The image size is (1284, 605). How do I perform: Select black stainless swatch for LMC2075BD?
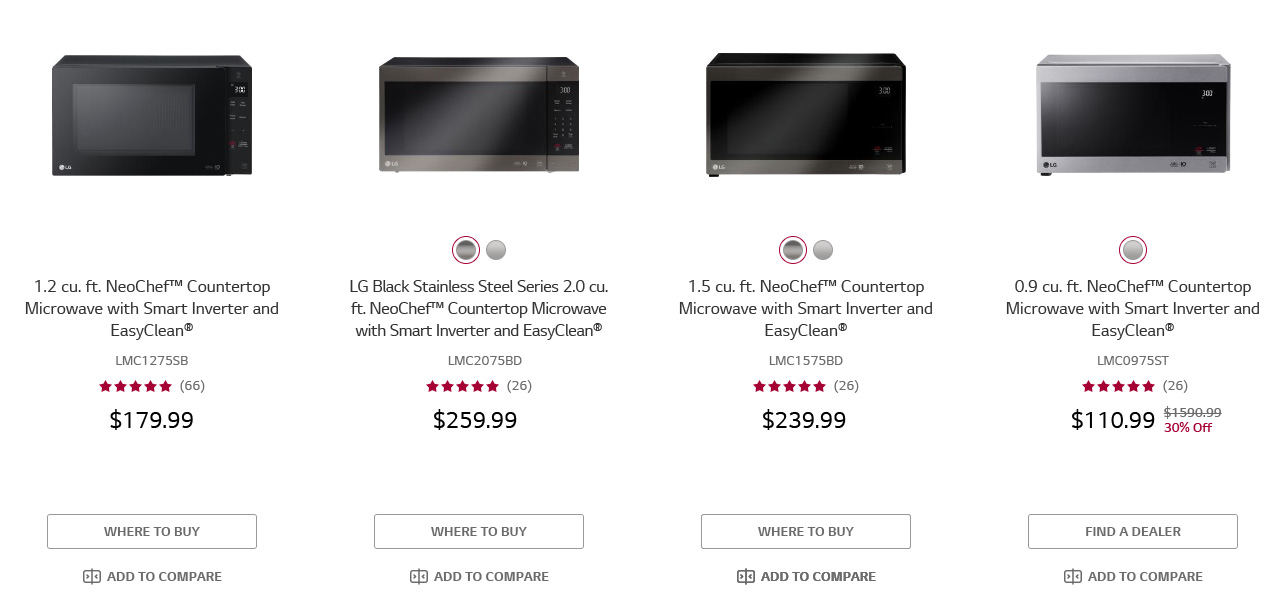tap(466, 250)
